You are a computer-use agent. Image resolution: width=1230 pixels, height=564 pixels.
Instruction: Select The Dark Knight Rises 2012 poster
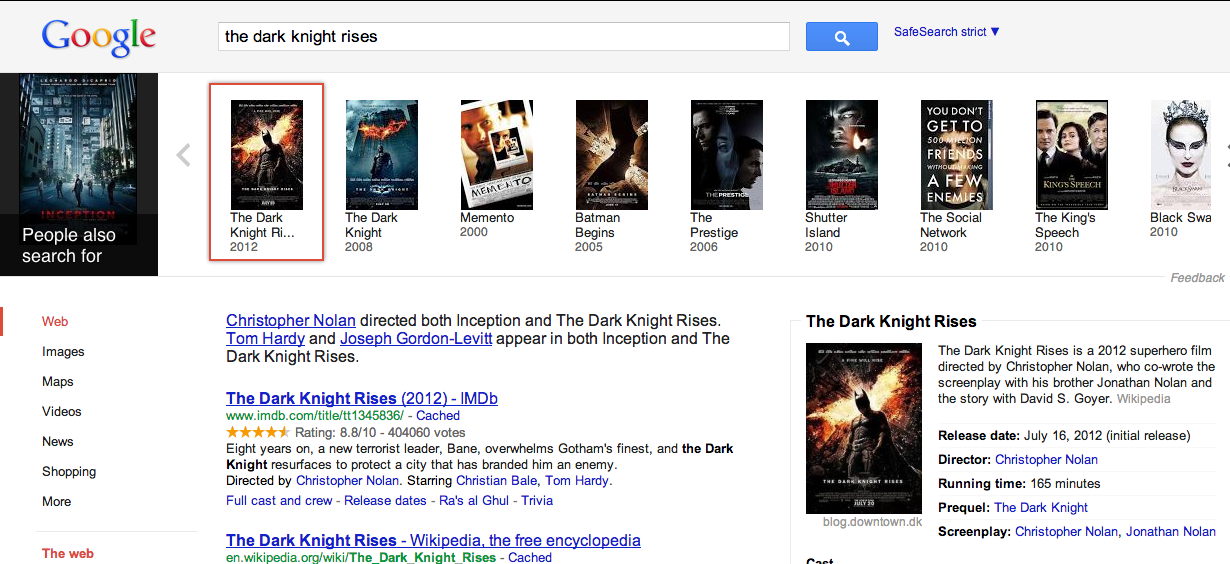266,155
